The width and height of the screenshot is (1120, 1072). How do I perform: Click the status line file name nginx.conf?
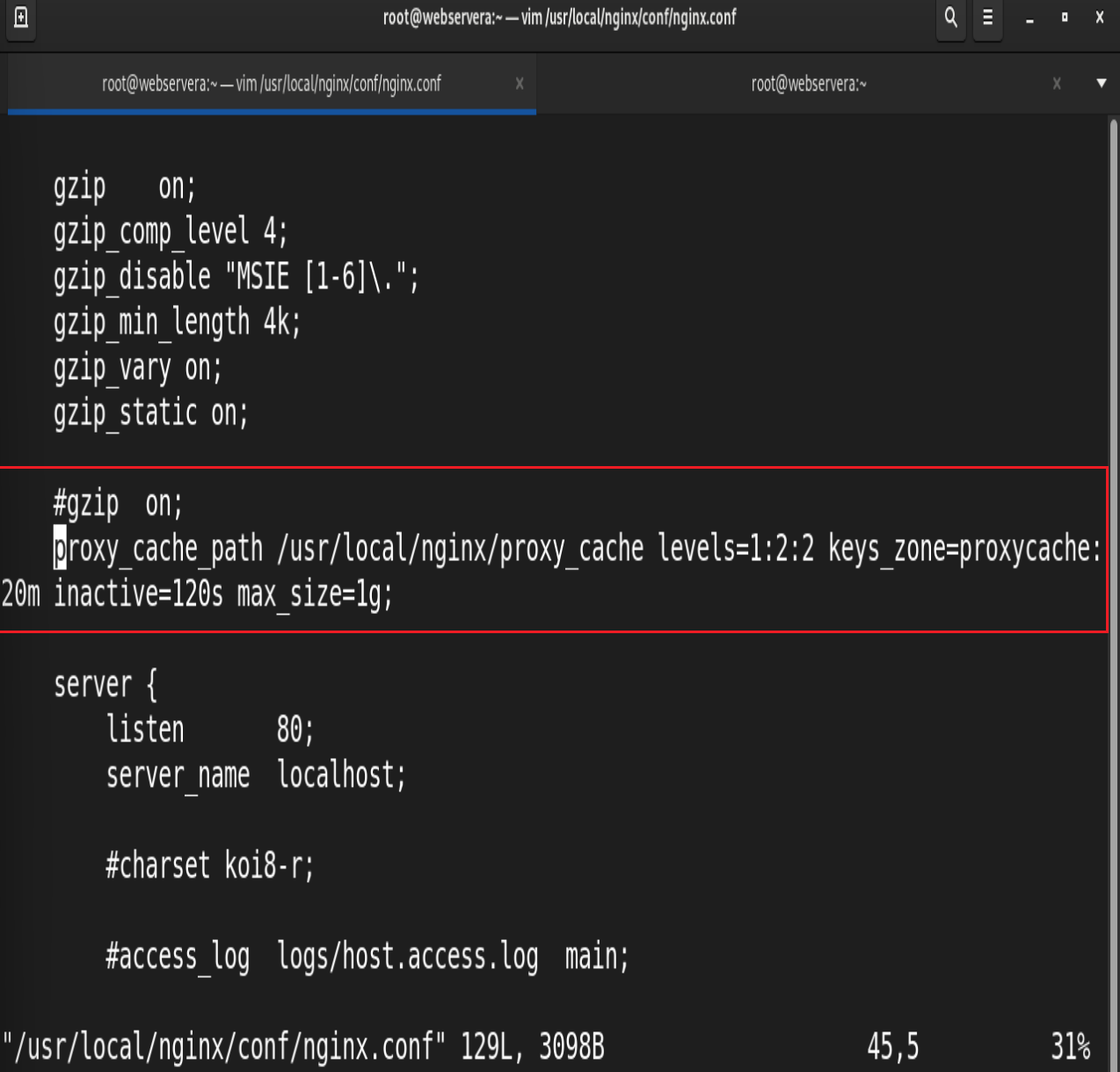coord(223,1046)
